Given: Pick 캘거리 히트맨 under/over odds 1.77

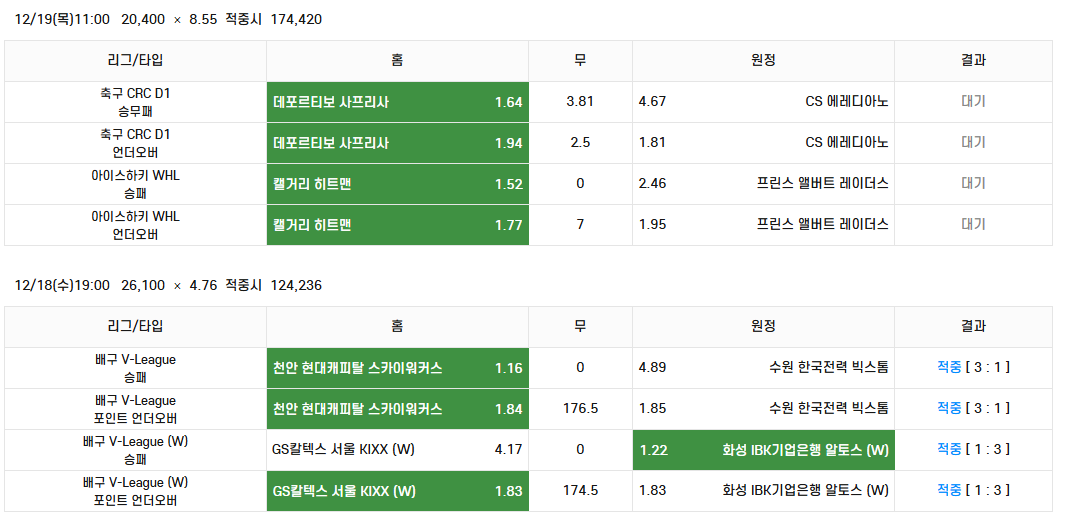Looking at the screenshot, I should (398, 224).
